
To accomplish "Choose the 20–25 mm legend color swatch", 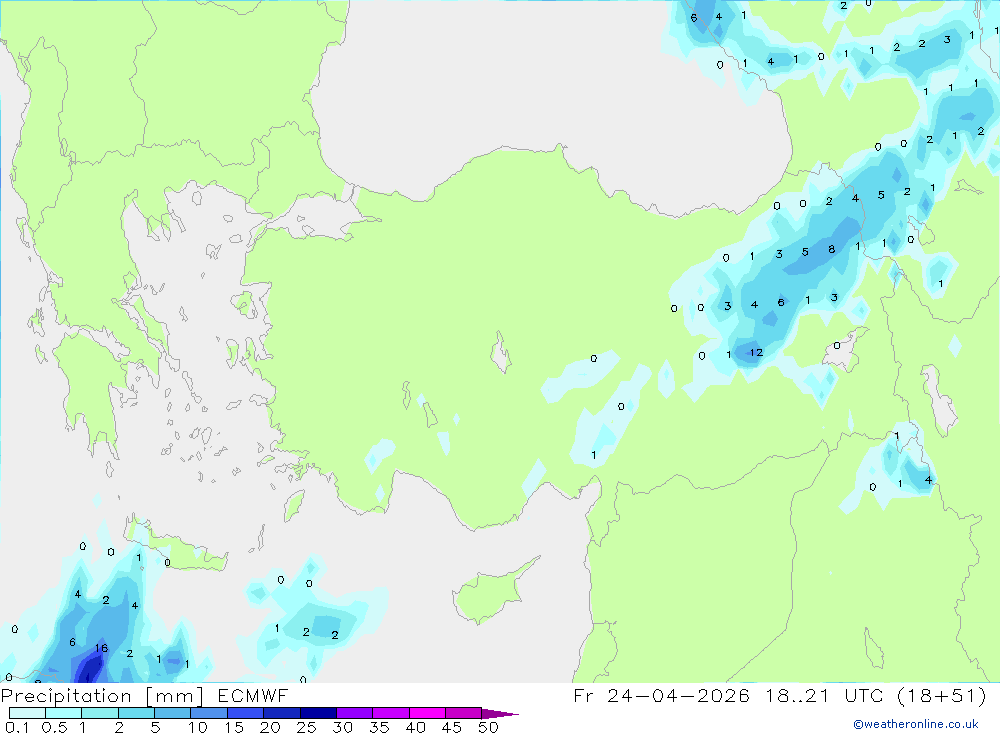I will click(x=282, y=713).
